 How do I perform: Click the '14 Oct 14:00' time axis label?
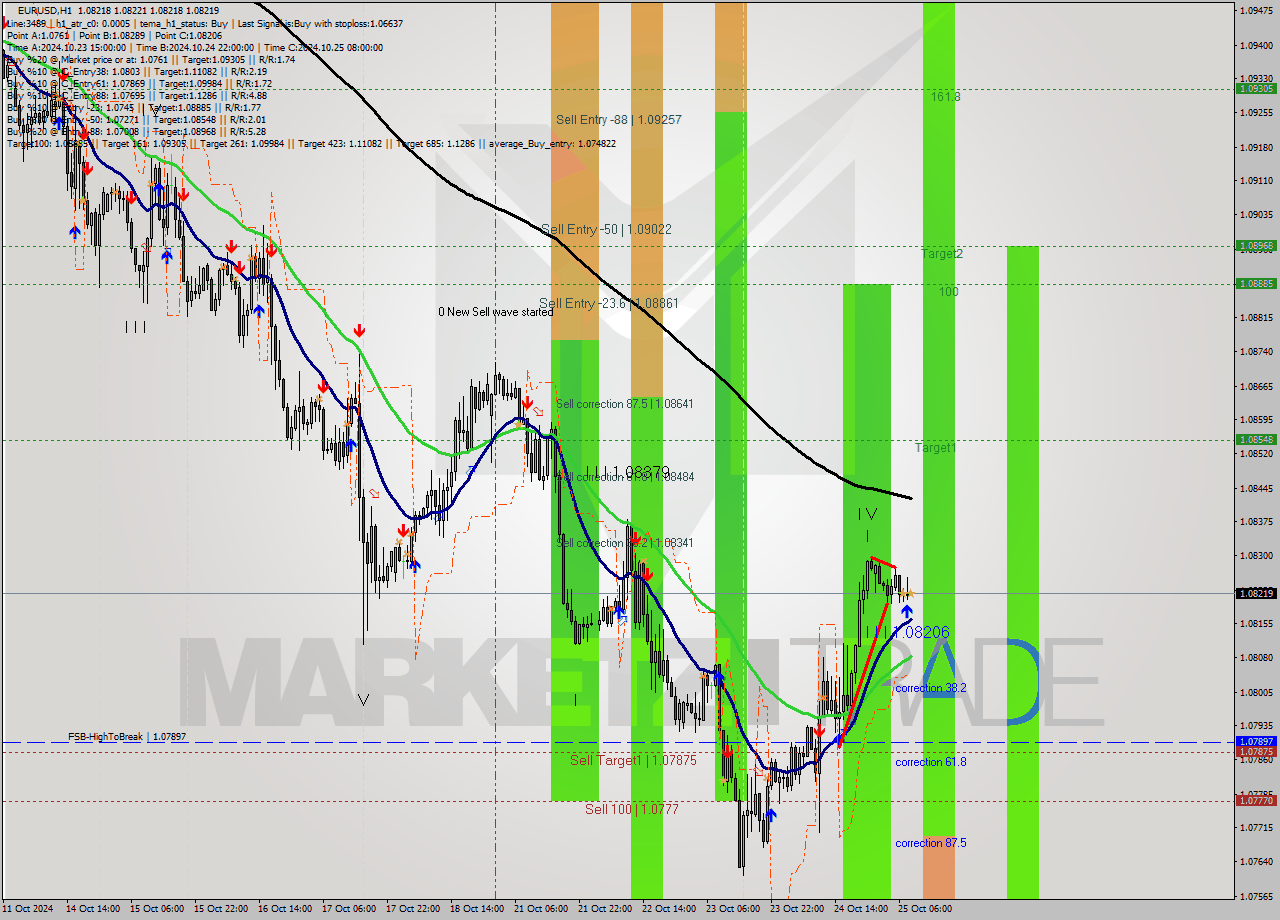click(x=93, y=909)
